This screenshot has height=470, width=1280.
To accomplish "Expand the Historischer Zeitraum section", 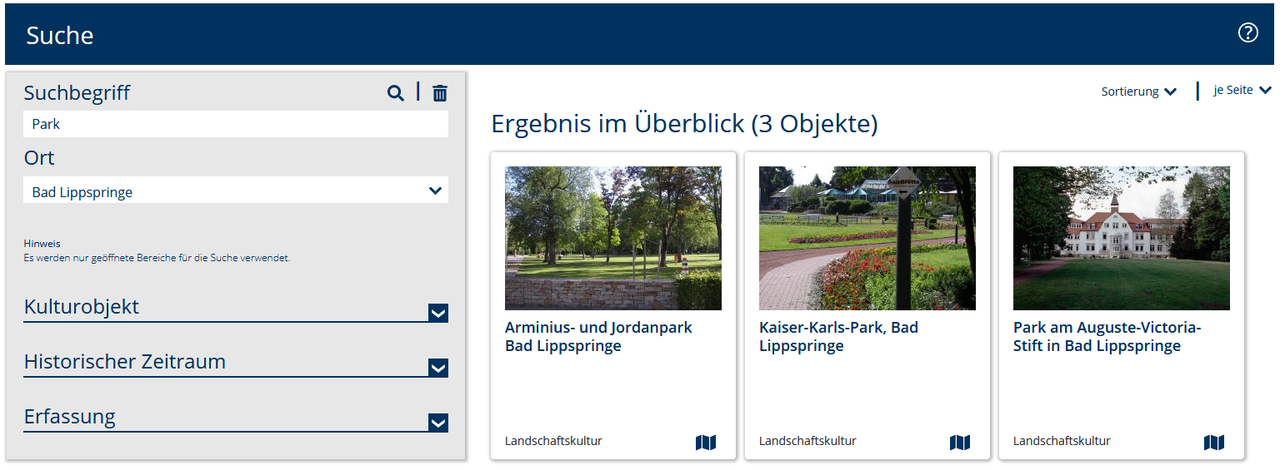I will point(236,363).
